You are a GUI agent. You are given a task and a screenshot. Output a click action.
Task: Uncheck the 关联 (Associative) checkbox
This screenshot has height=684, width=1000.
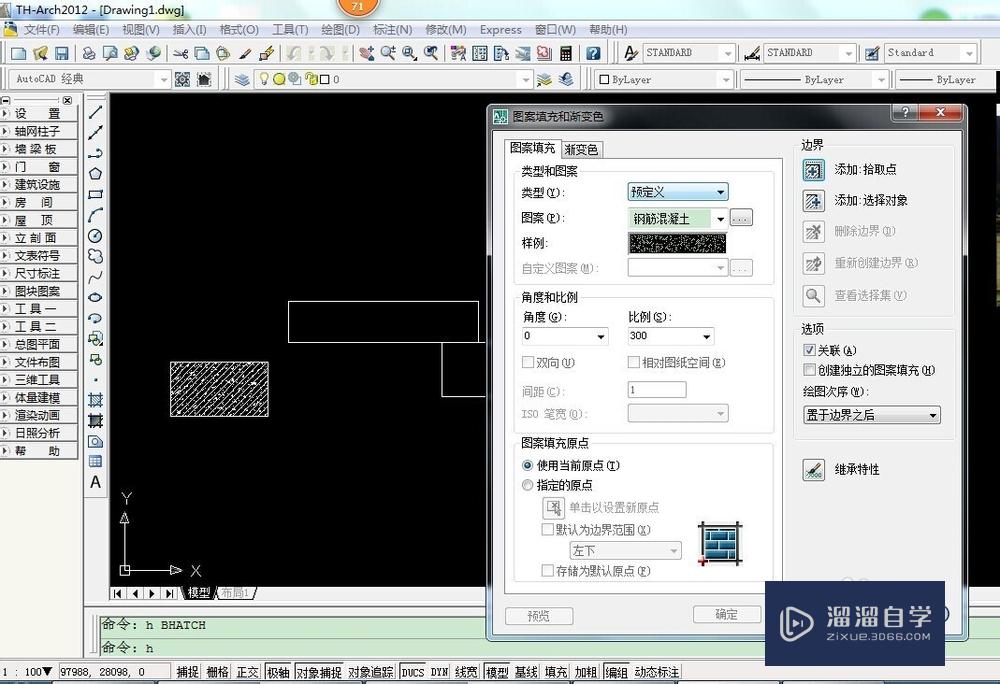[810, 350]
